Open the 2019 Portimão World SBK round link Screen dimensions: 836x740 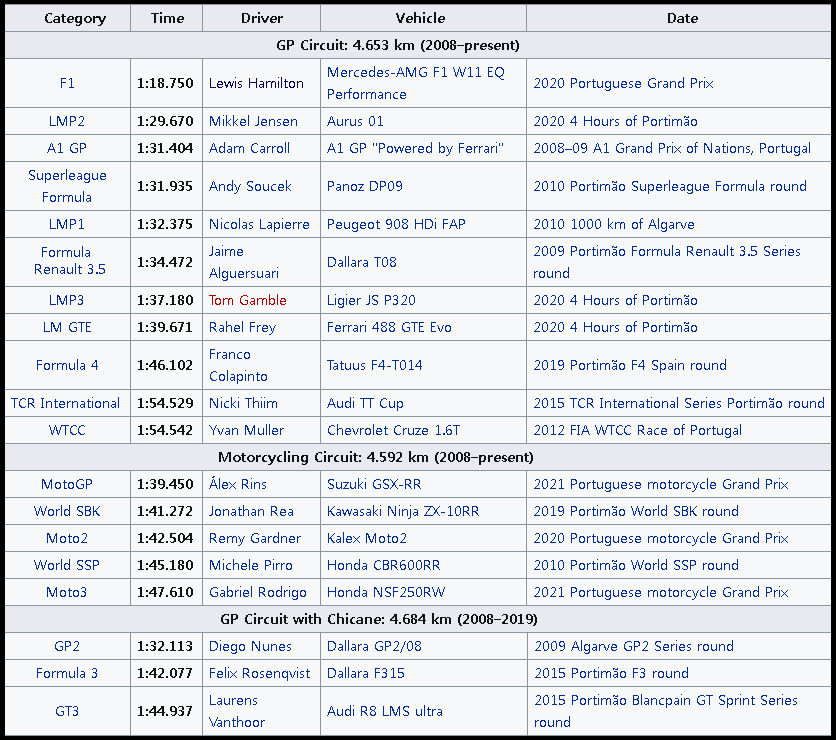click(x=636, y=511)
